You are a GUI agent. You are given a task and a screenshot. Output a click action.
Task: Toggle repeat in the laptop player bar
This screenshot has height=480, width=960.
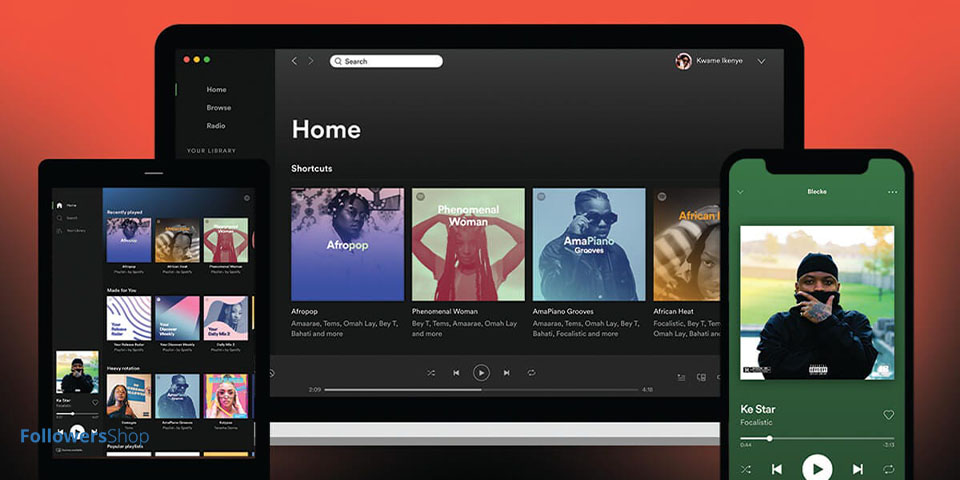pos(531,372)
